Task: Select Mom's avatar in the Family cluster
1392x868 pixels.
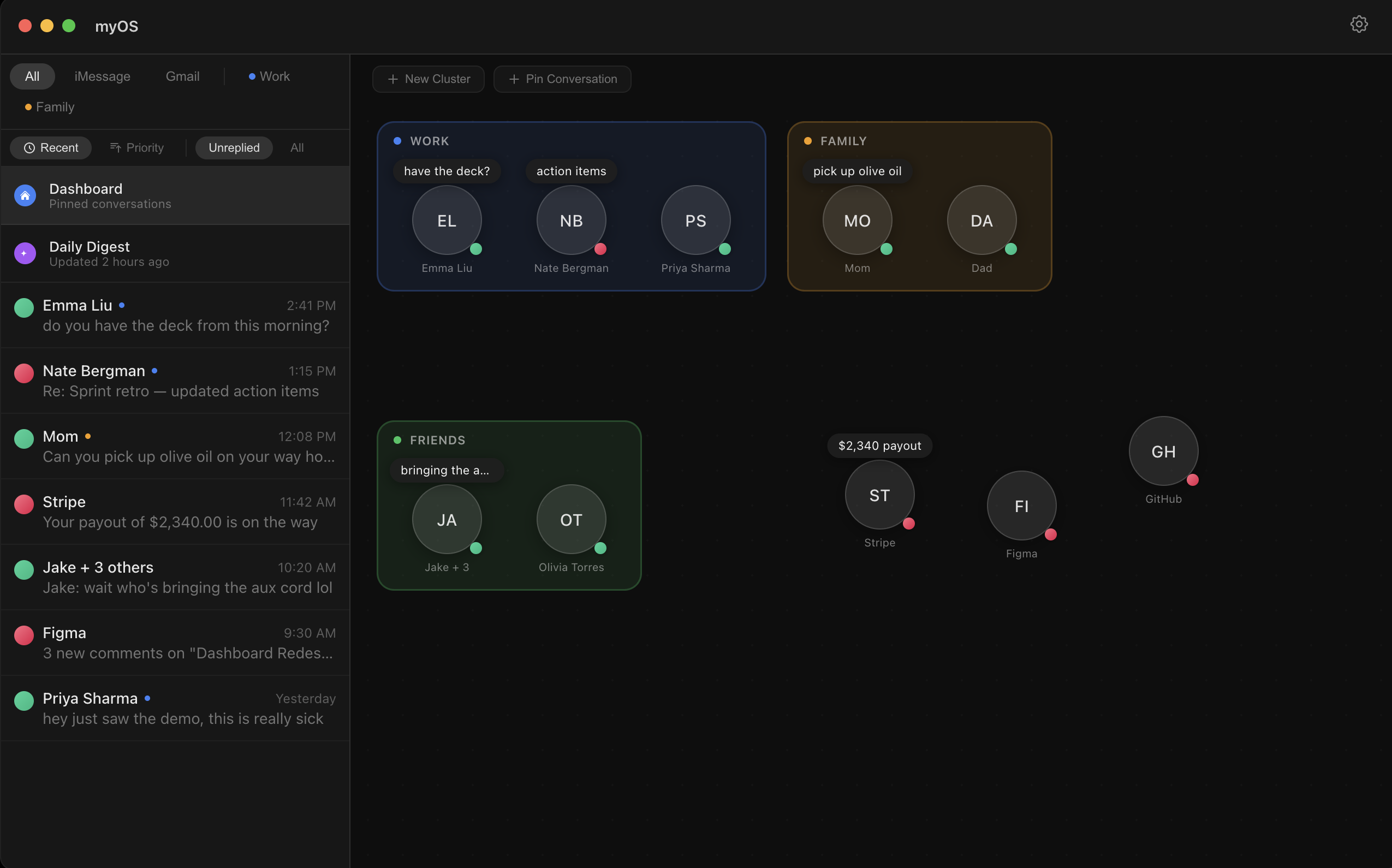Action: point(856,220)
